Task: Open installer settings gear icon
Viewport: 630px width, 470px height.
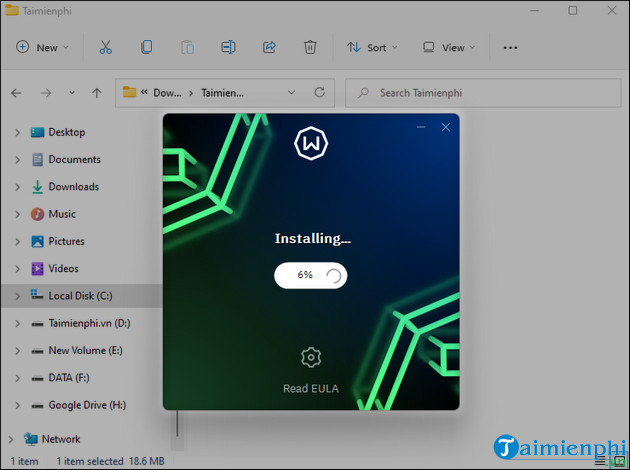Action: 311,358
